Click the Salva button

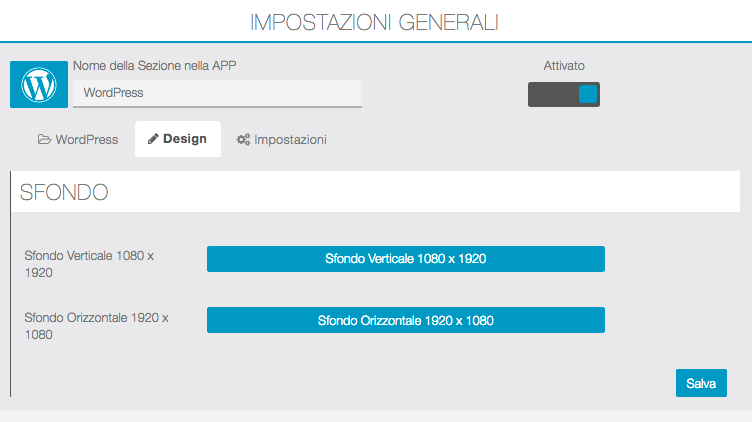[701, 383]
